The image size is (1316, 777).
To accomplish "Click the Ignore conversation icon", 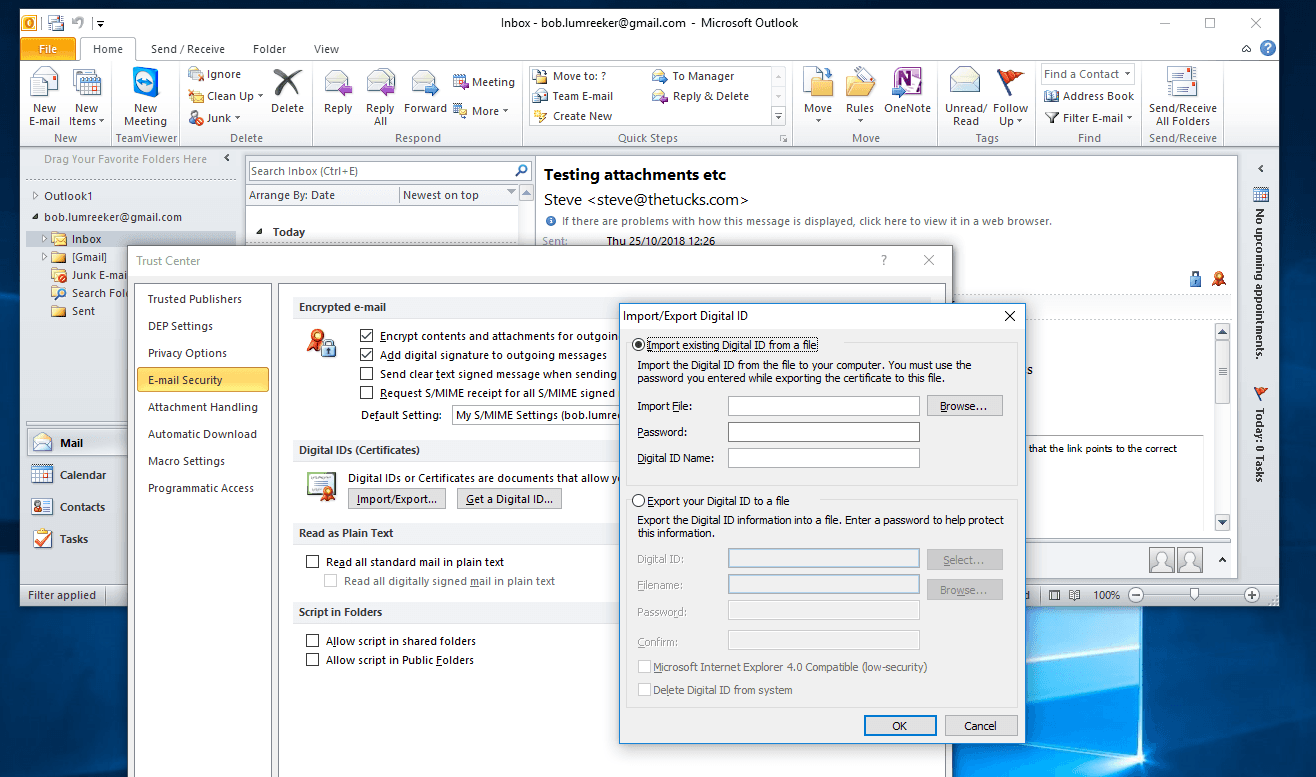I will [196, 74].
